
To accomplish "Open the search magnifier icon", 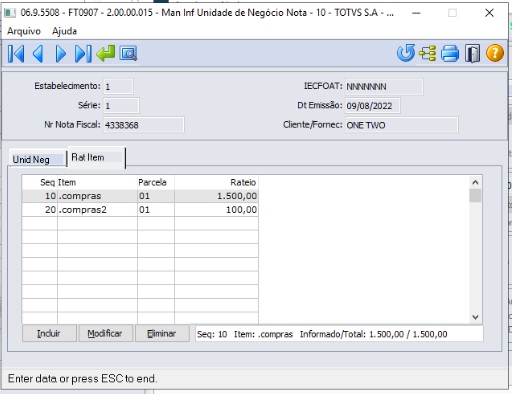I will pos(128,53).
